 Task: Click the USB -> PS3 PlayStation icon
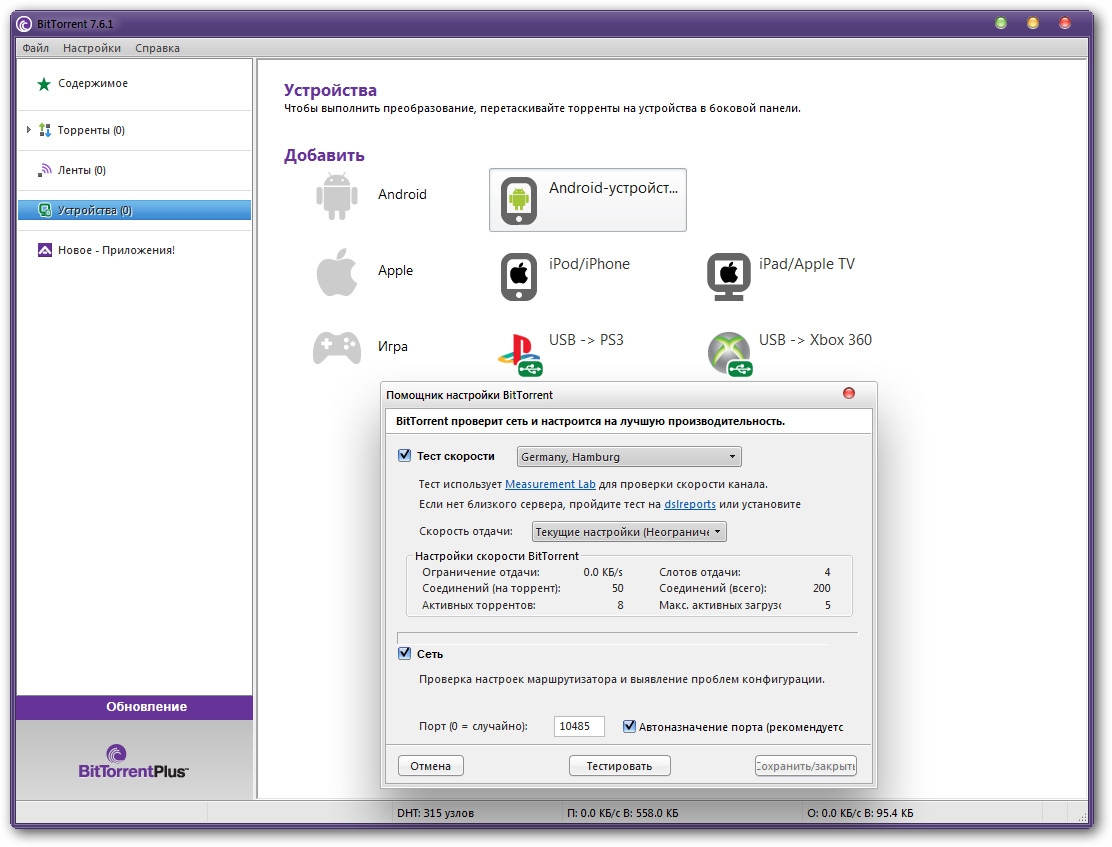pyautogui.click(x=519, y=352)
